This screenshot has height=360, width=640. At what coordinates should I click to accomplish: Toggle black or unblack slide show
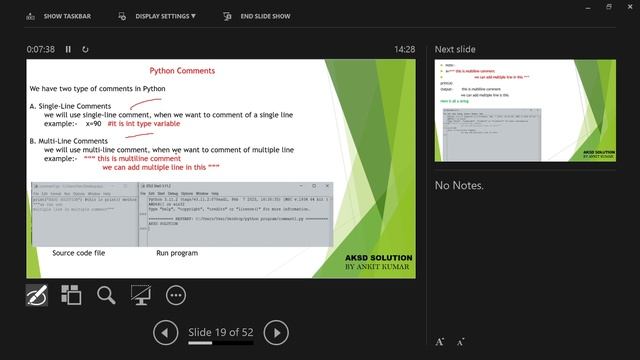[x=141, y=295]
